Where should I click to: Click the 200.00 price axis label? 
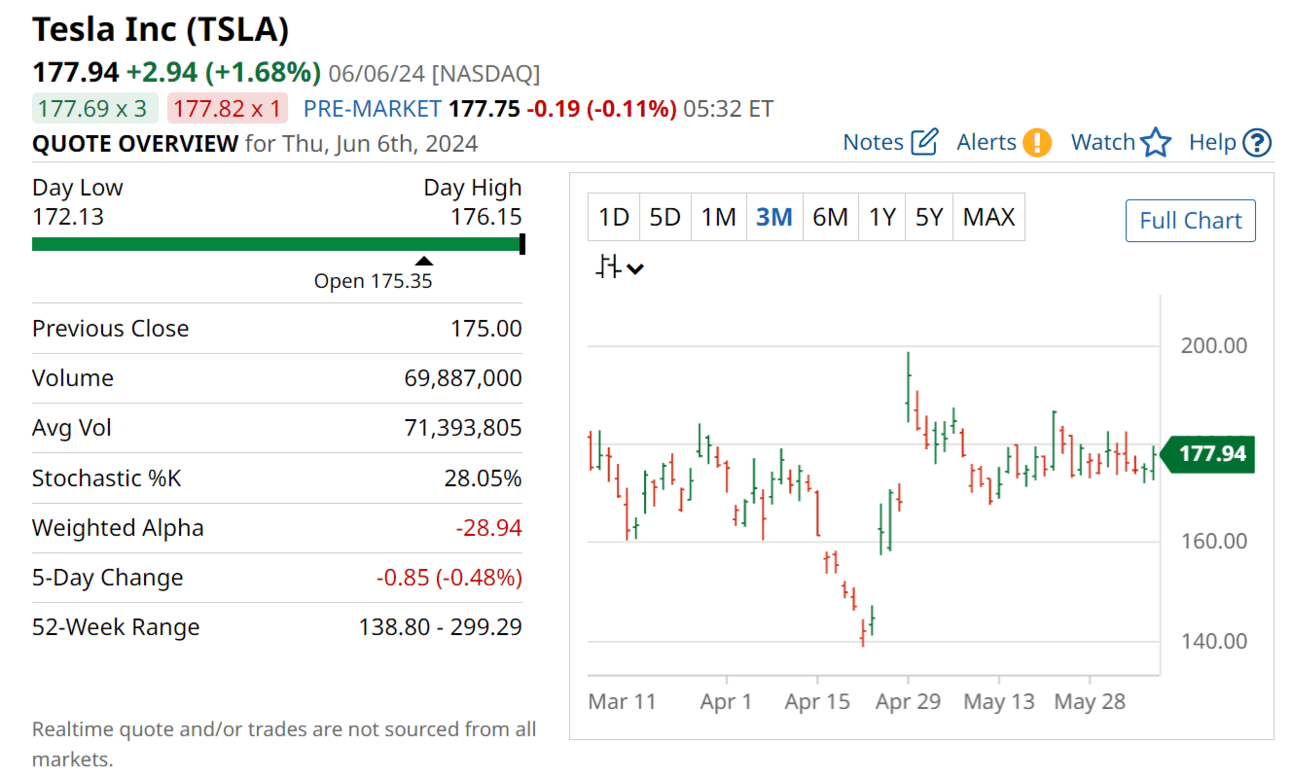point(1214,345)
